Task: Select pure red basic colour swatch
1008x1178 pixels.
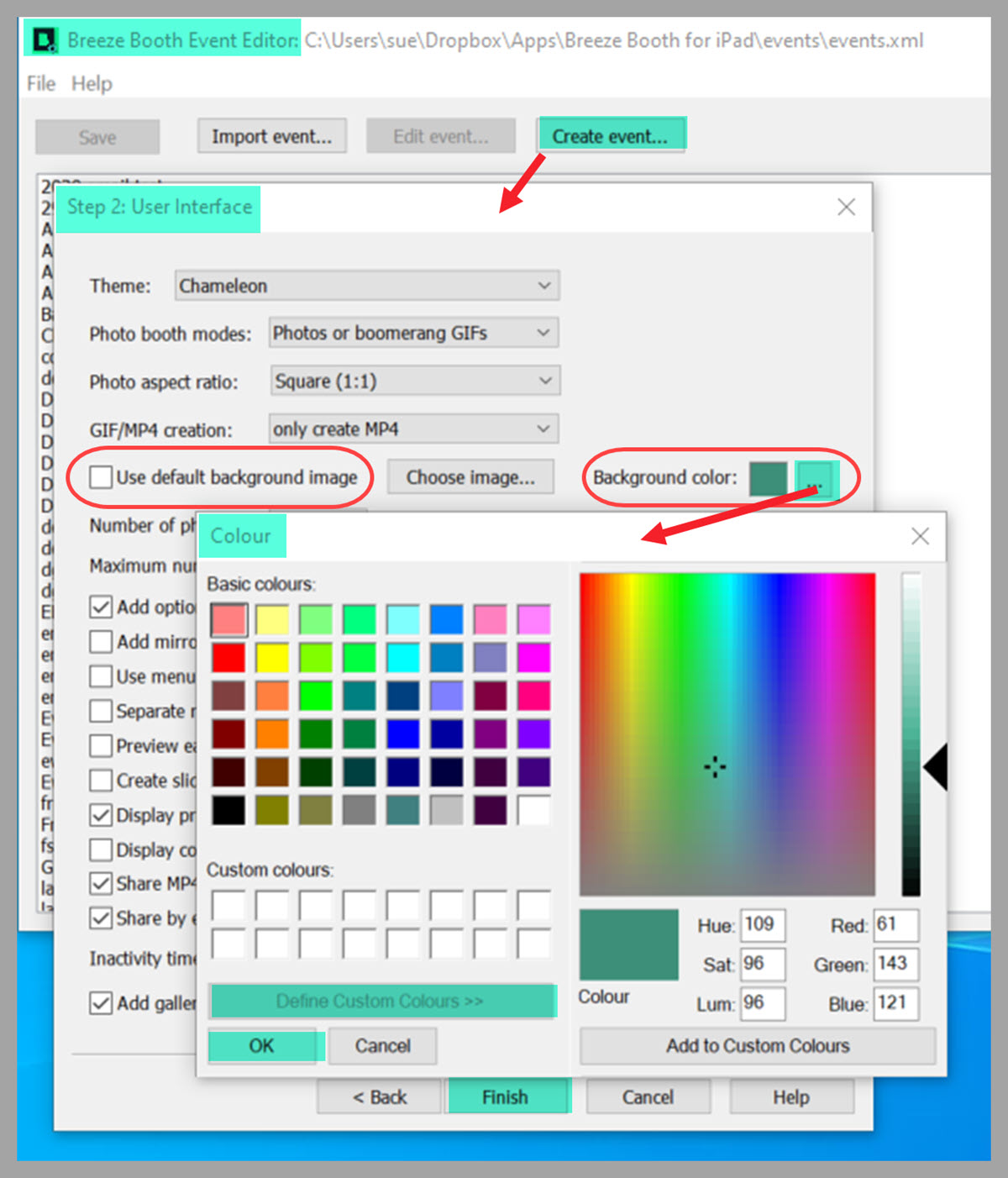Action: [228, 658]
